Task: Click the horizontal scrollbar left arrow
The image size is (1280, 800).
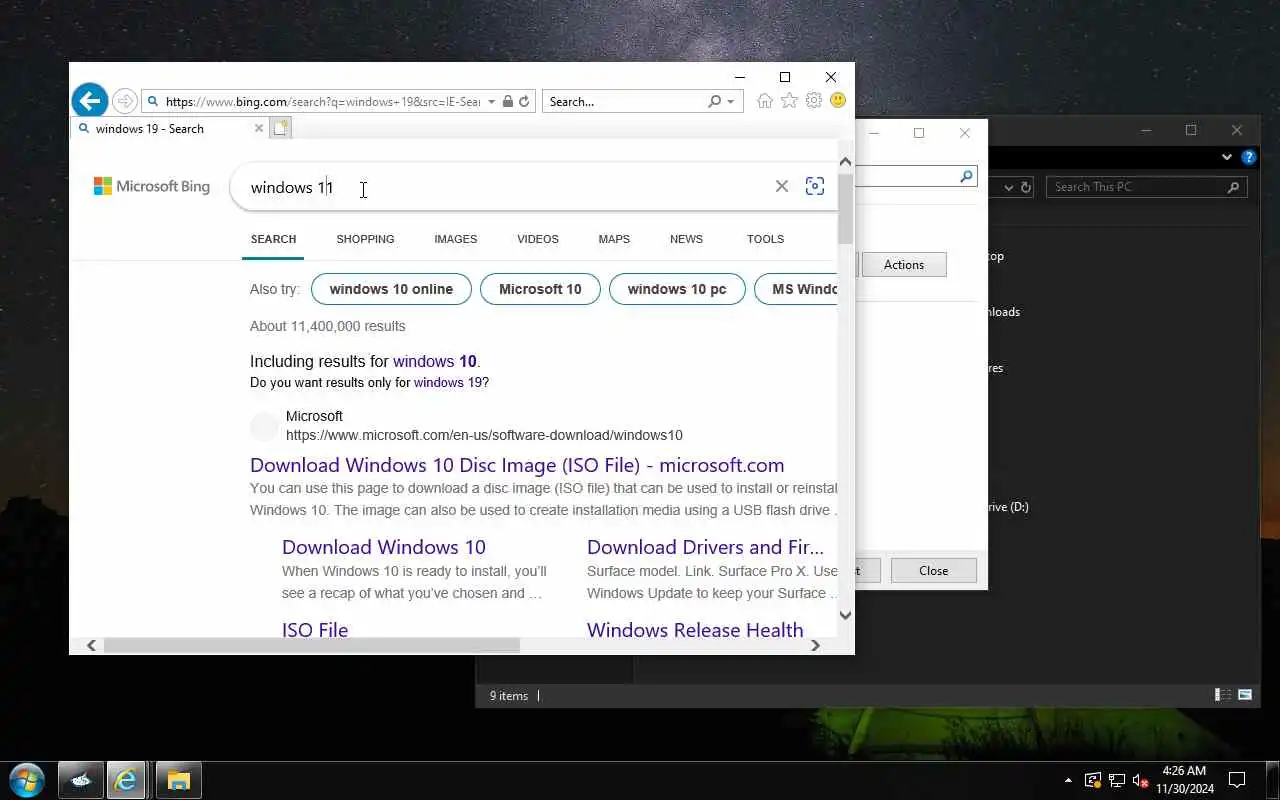Action: [91, 645]
